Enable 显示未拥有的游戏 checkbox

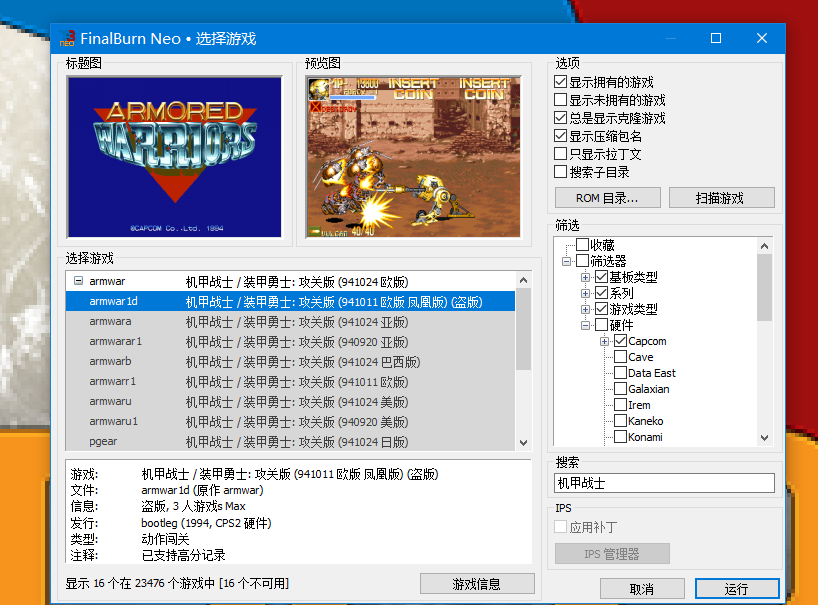coord(560,100)
